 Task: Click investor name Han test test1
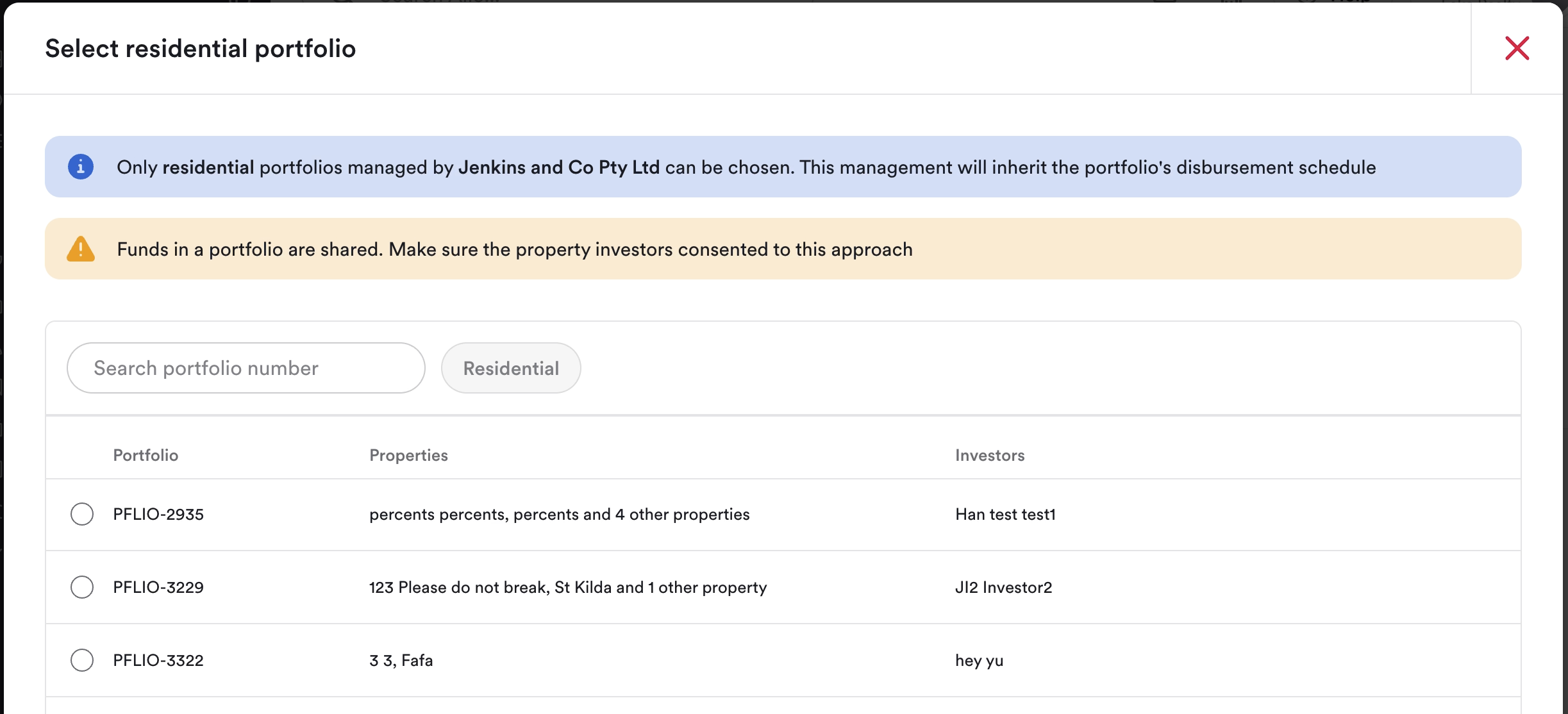[1005, 514]
